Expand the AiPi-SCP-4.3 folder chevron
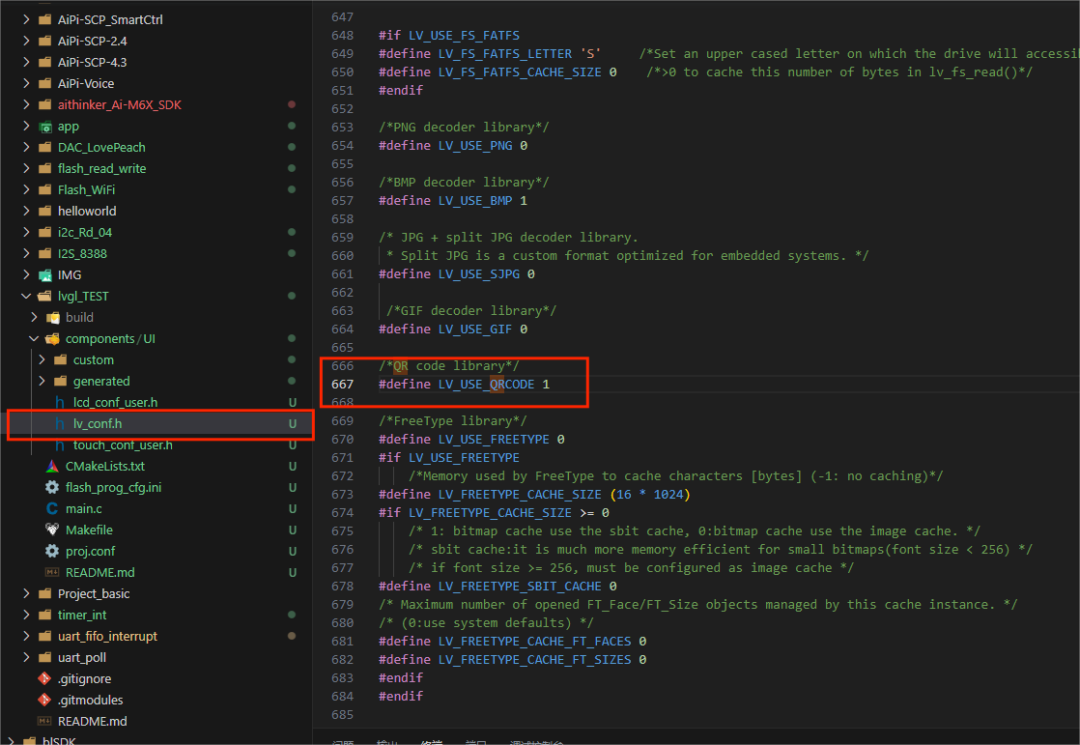Screen dimensions: 1080x745 [26, 62]
